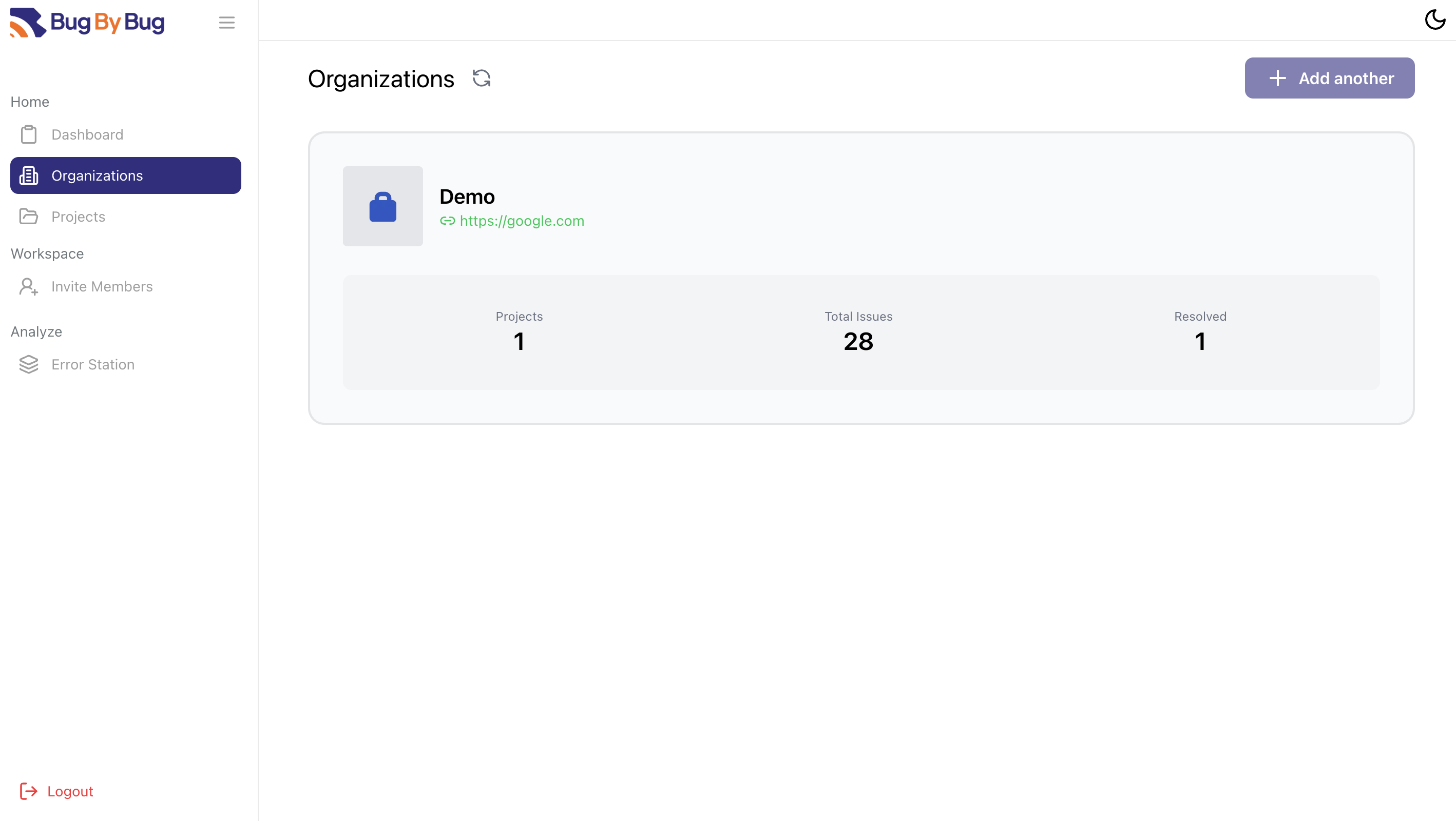Screen dimensions: 1456x821
Task: Open the Projects section
Action: [x=78, y=216]
